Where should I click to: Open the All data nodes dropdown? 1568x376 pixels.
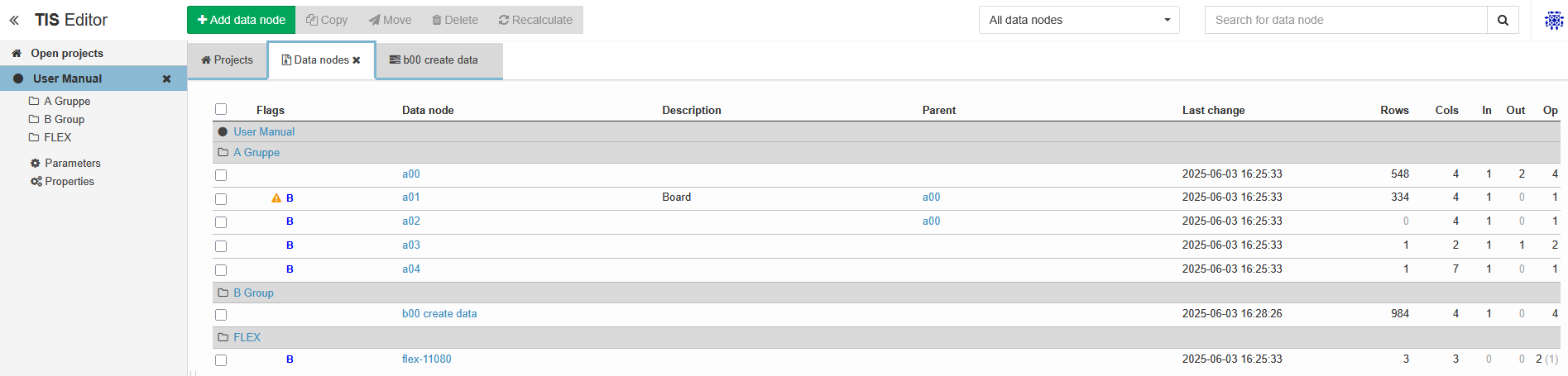point(1079,20)
